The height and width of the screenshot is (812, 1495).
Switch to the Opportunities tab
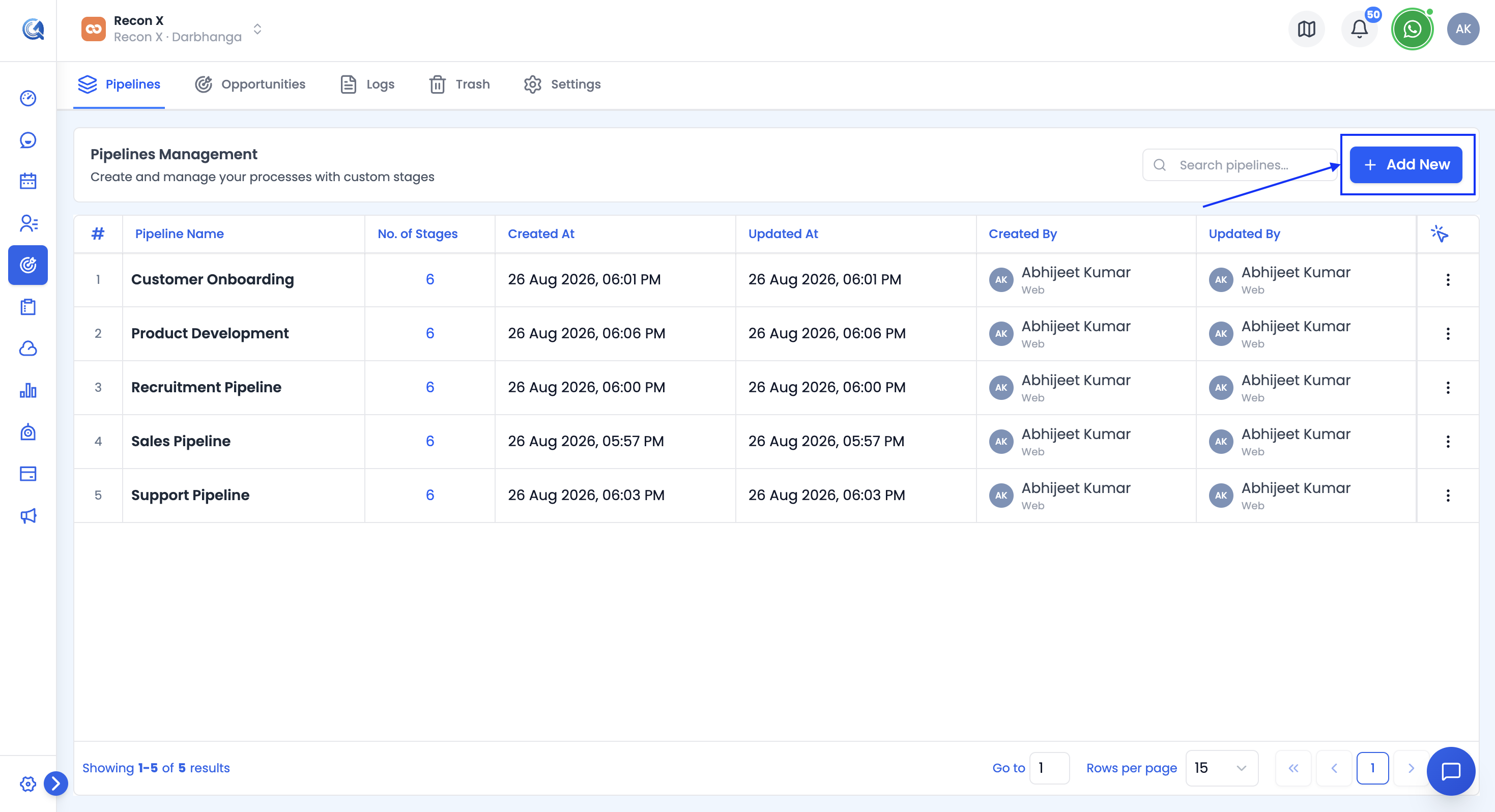click(250, 84)
